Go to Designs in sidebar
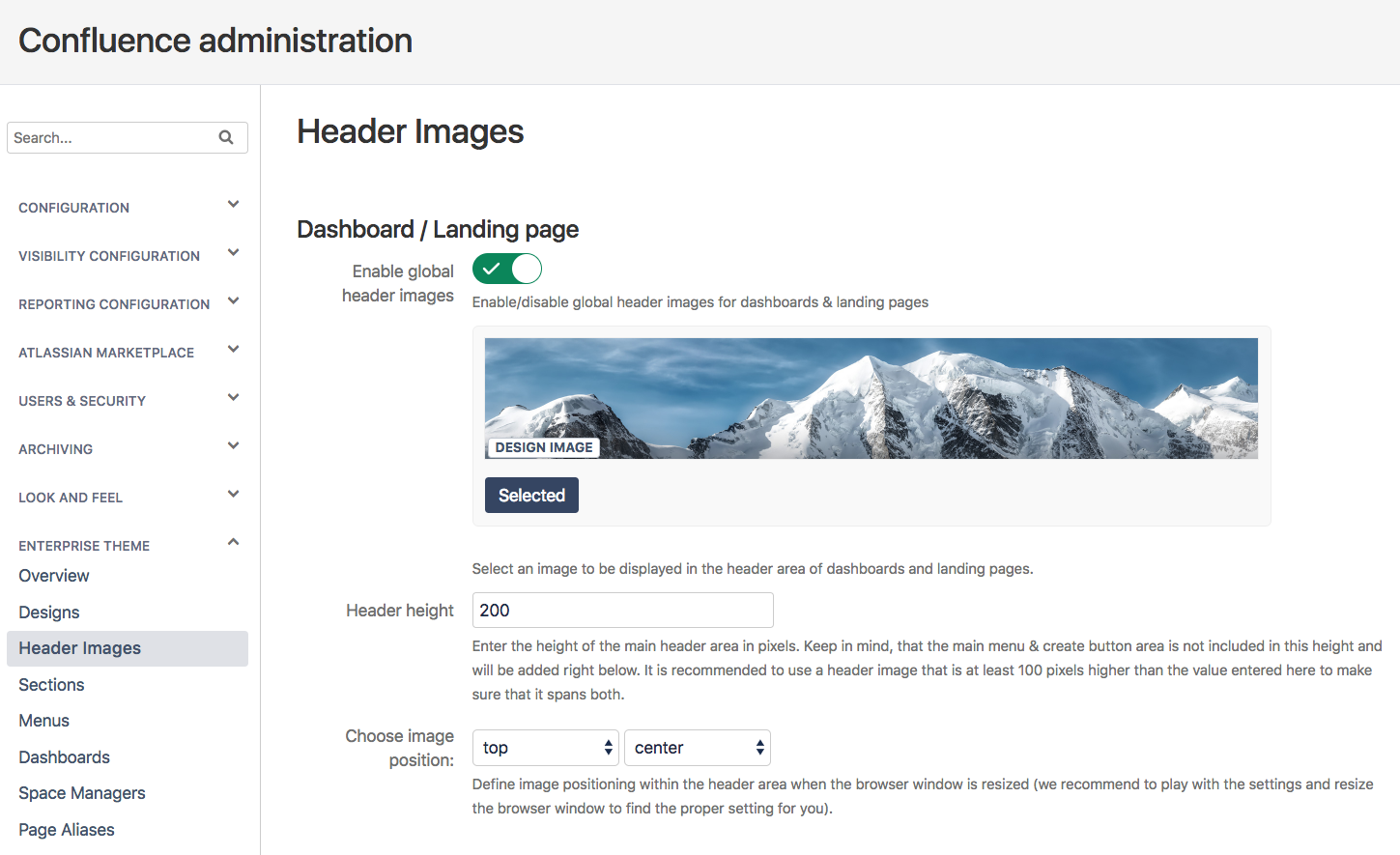1400x855 pixels. click(x=49, y=613)
